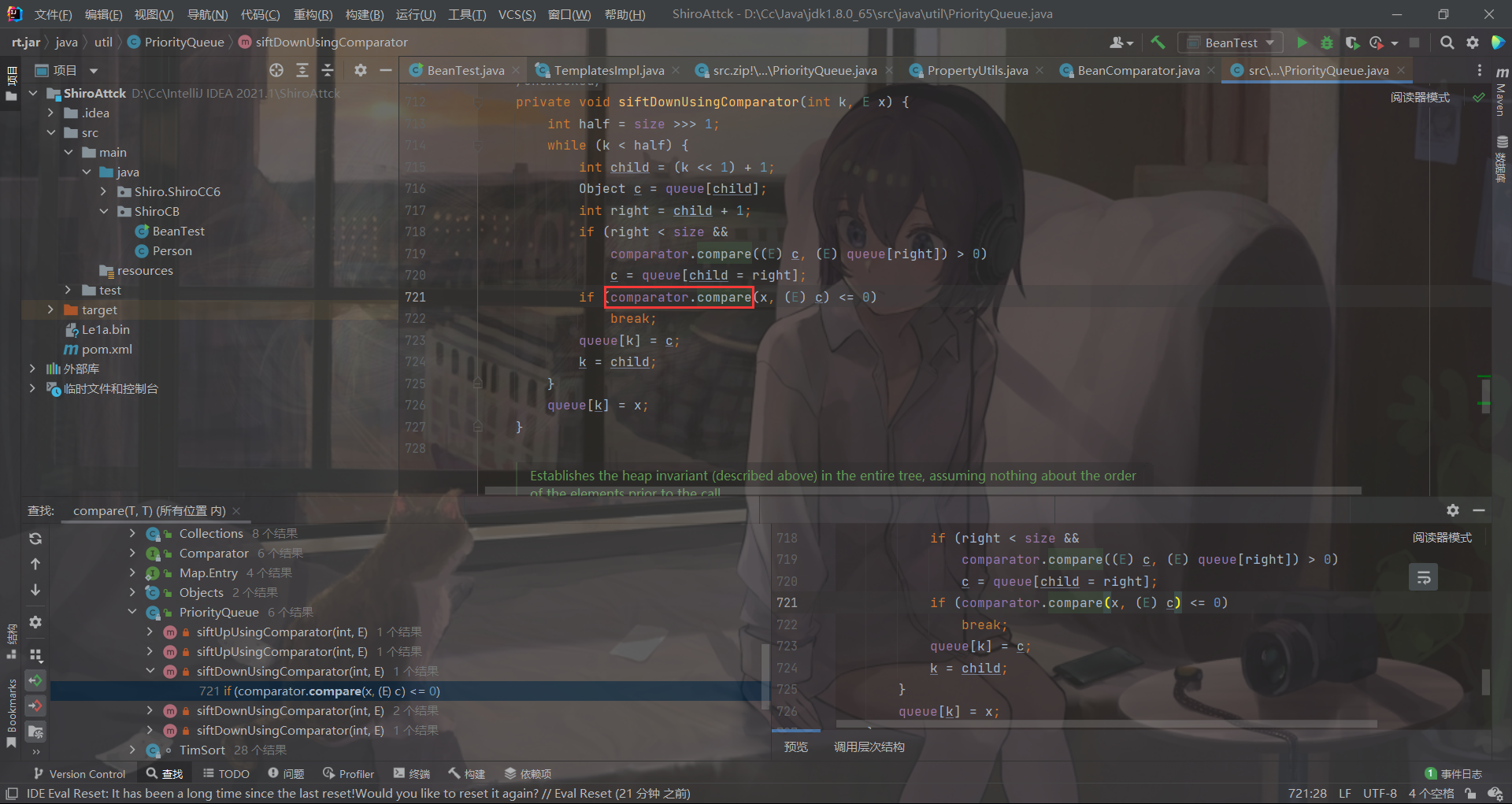The width and height of the screenshot is (1512, 804).
Task: Switch to the PropertyUtils.java tab
Action: point(976,70)
